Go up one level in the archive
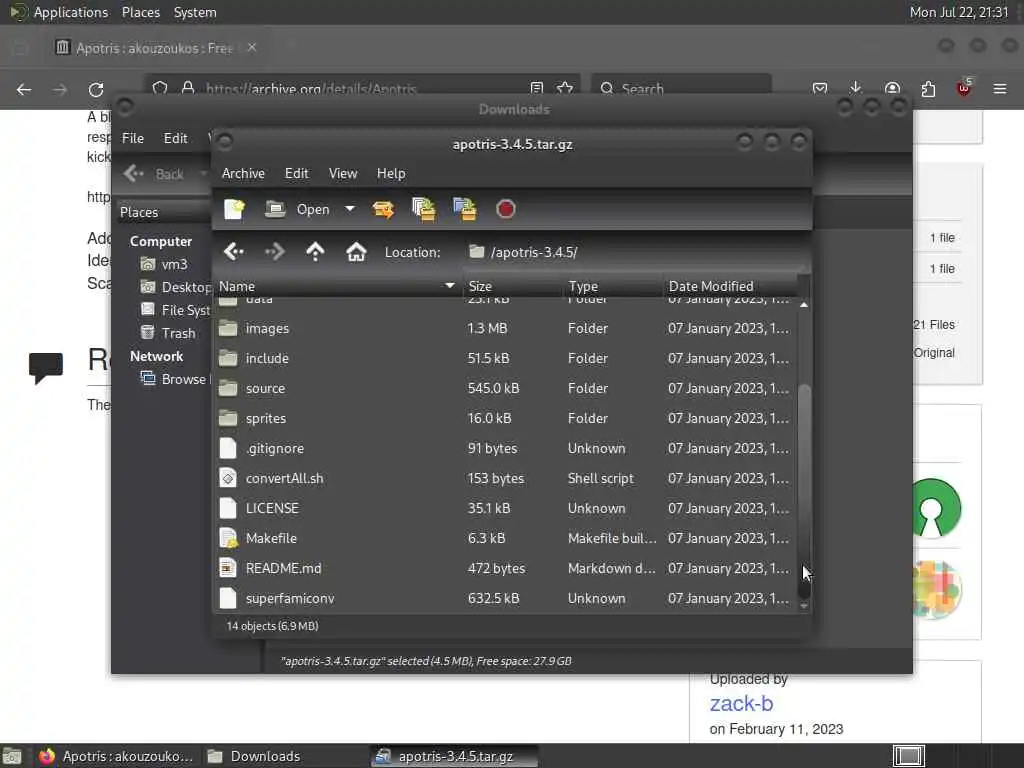The width and height of the screenshot is (1024, 768). point(315,251)
